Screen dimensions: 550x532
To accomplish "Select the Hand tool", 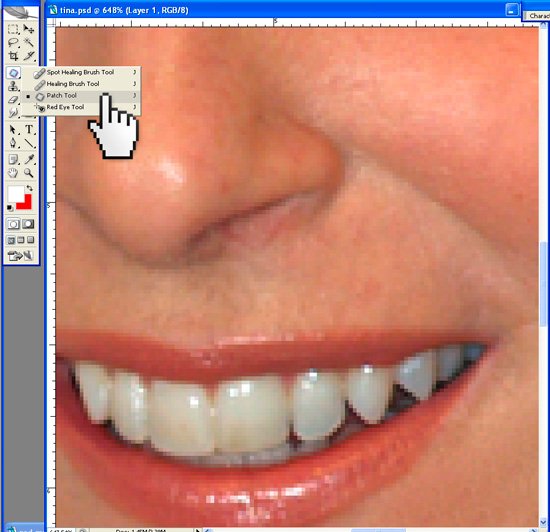I will click(x=13, y=173).
